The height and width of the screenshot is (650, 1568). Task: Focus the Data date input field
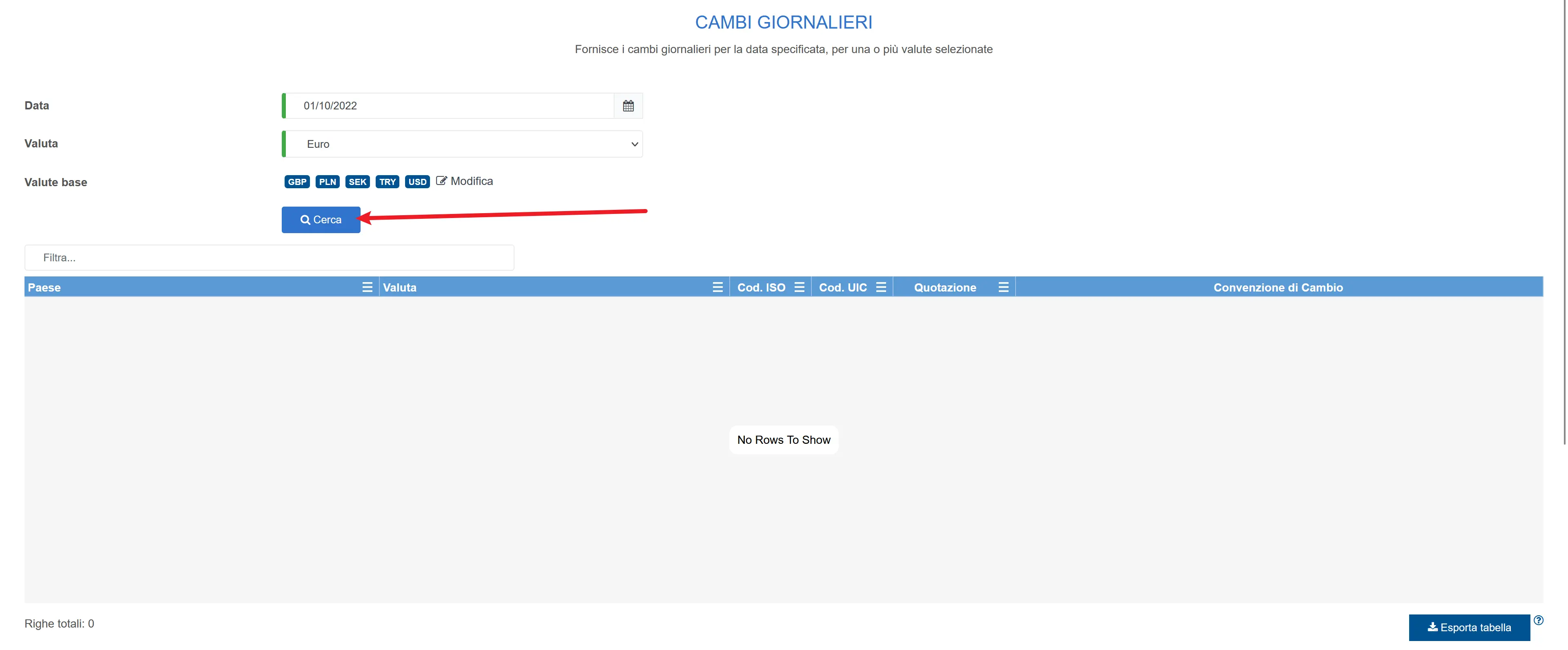(x=450, y=106)
